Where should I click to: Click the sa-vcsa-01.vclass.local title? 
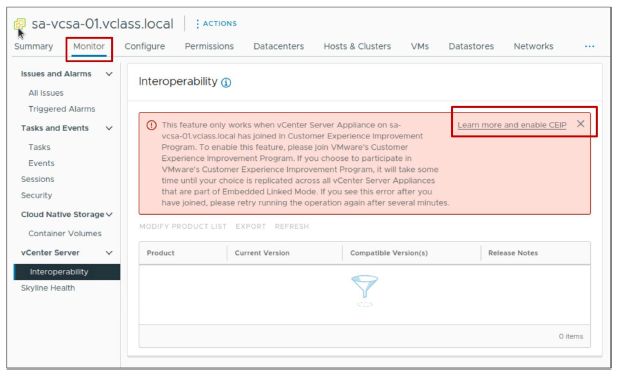coord(102,24)
